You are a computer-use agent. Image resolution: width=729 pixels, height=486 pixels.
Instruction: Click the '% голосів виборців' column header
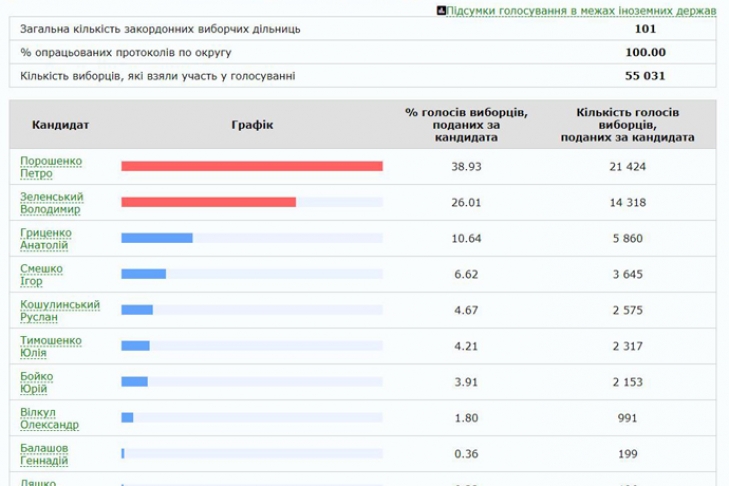[466, 125]
